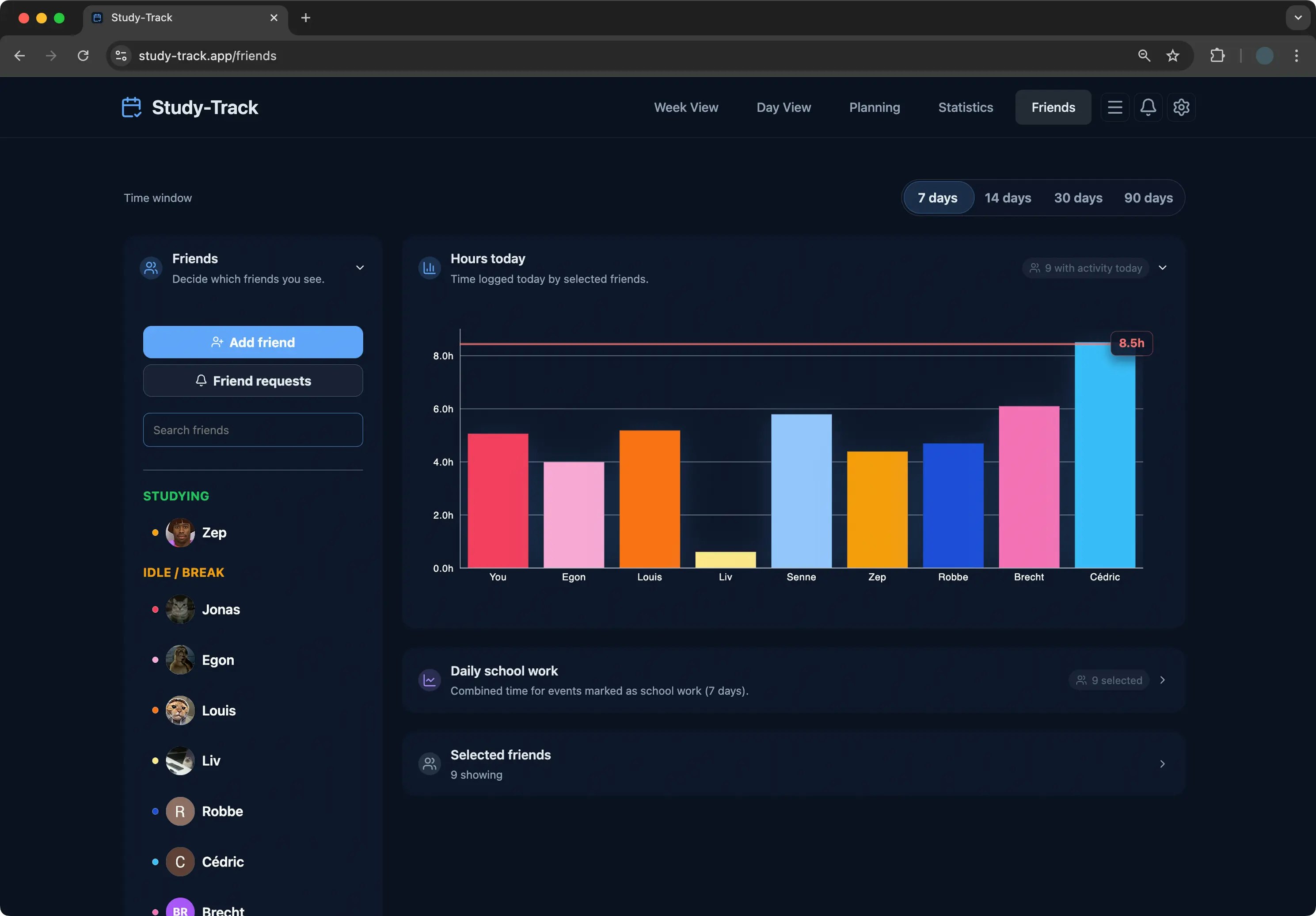Image resolution: width=1316 pixels, height=916 pixels.
Task: Open the browser extensions puzzle icon
Action: click(x=1217, y=56)
